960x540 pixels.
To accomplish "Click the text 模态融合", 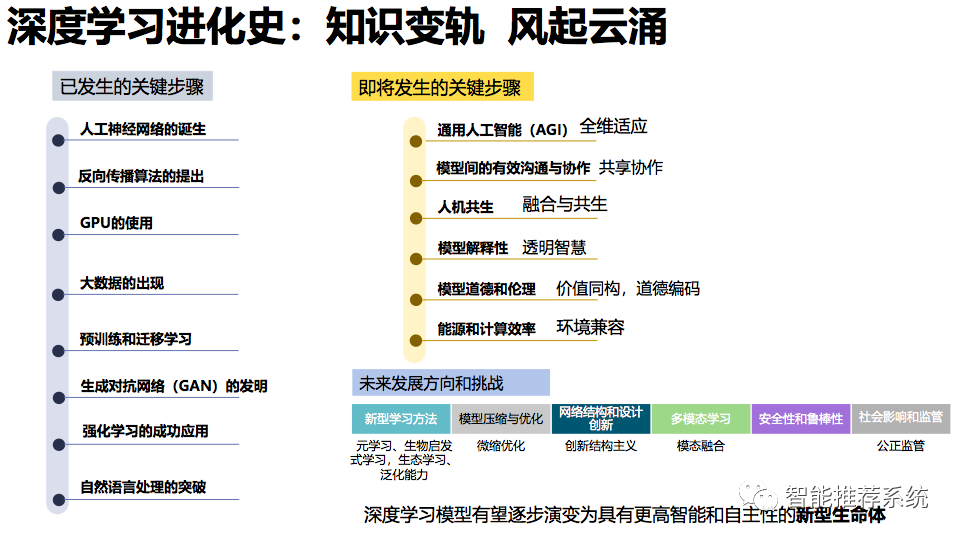I will [701, 446].
